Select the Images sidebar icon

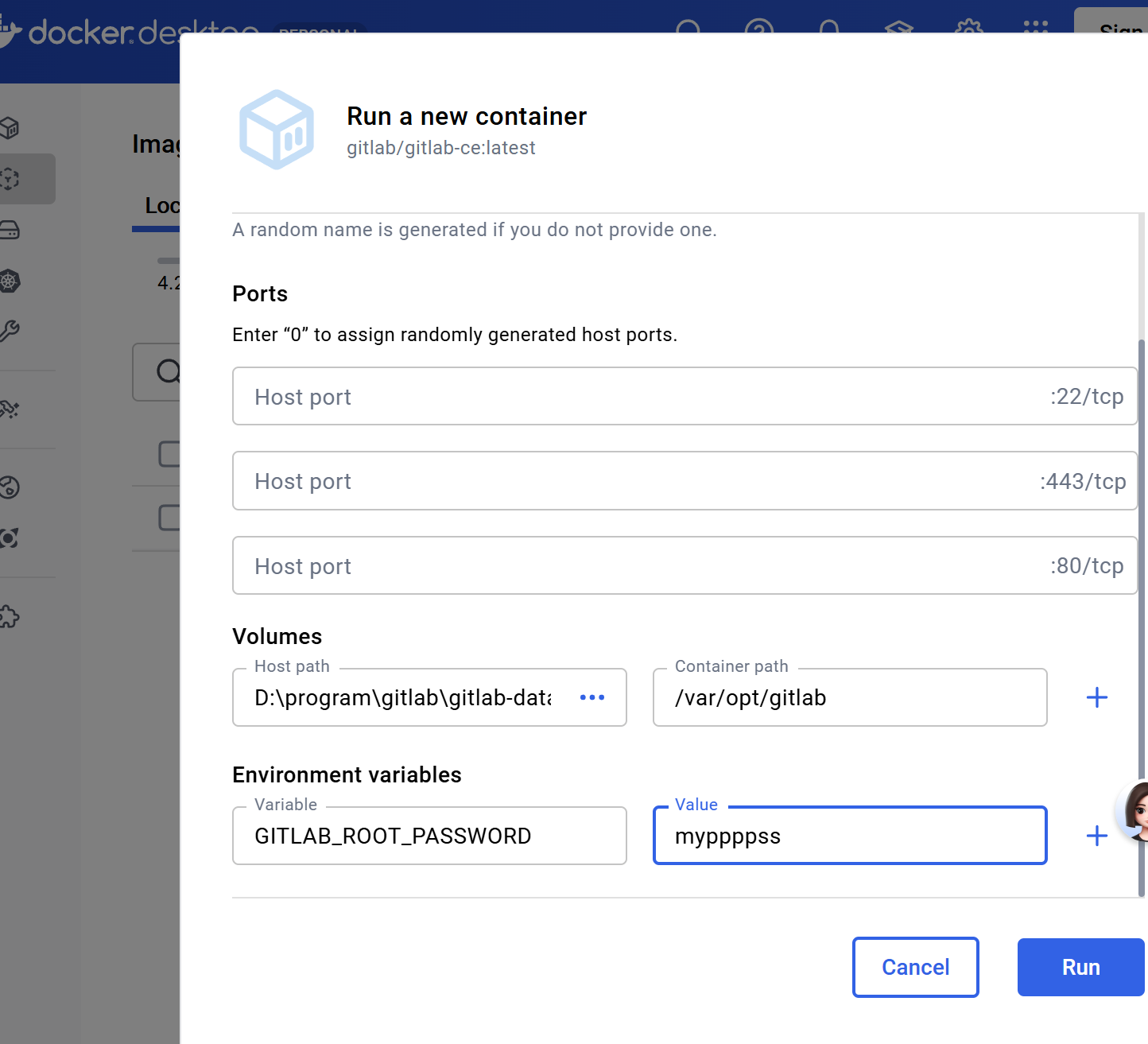(10, 179)
